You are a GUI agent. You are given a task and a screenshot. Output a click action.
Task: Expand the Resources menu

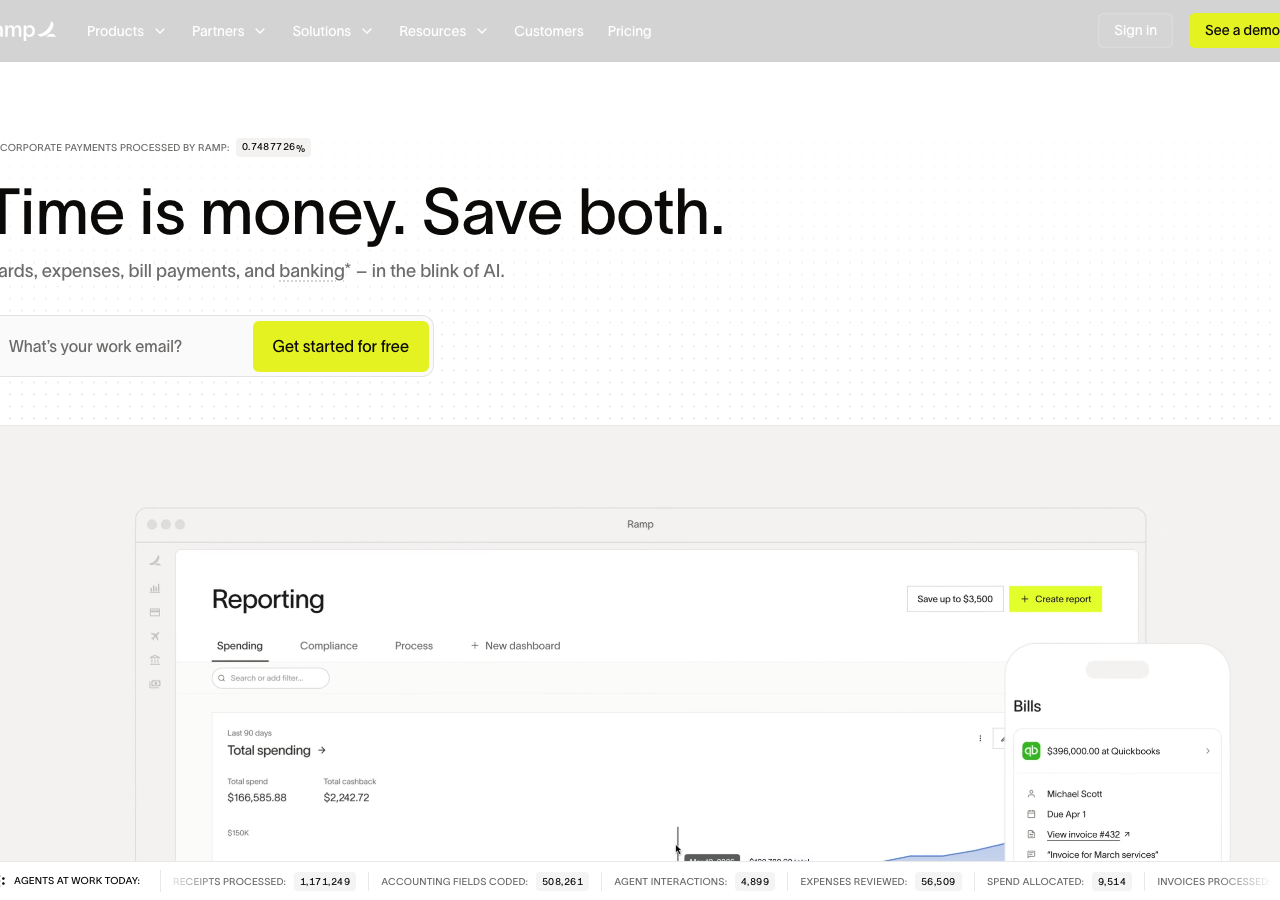coord(443,31)
